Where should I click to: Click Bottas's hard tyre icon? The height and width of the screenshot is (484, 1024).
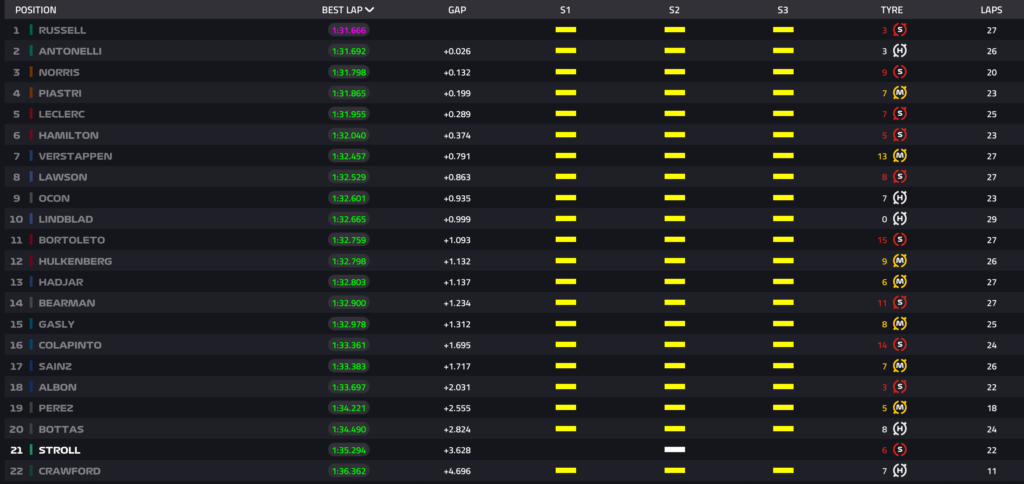900,429
